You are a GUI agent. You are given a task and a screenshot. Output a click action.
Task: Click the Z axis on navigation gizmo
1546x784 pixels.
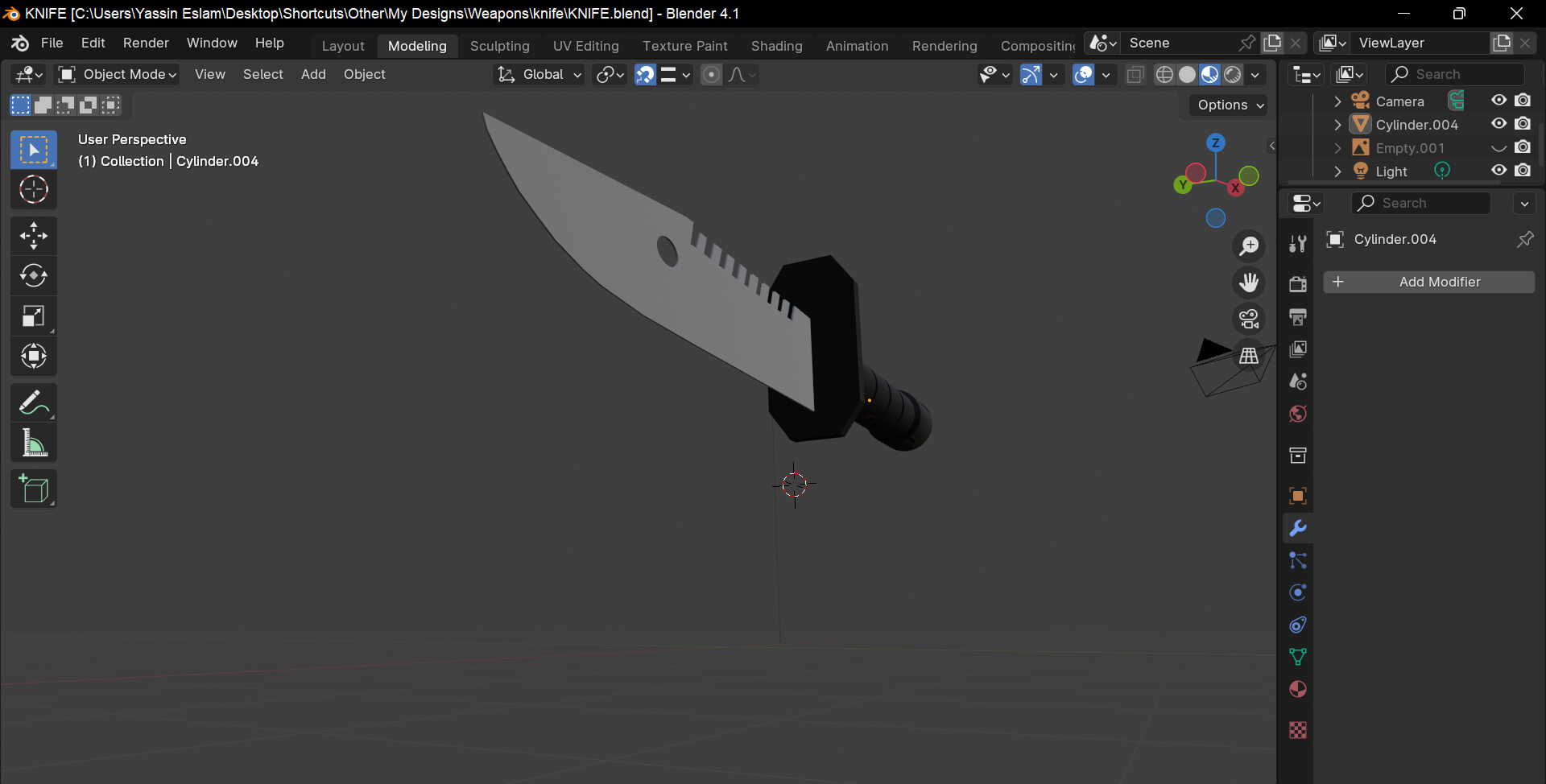tap(1216, 143)
